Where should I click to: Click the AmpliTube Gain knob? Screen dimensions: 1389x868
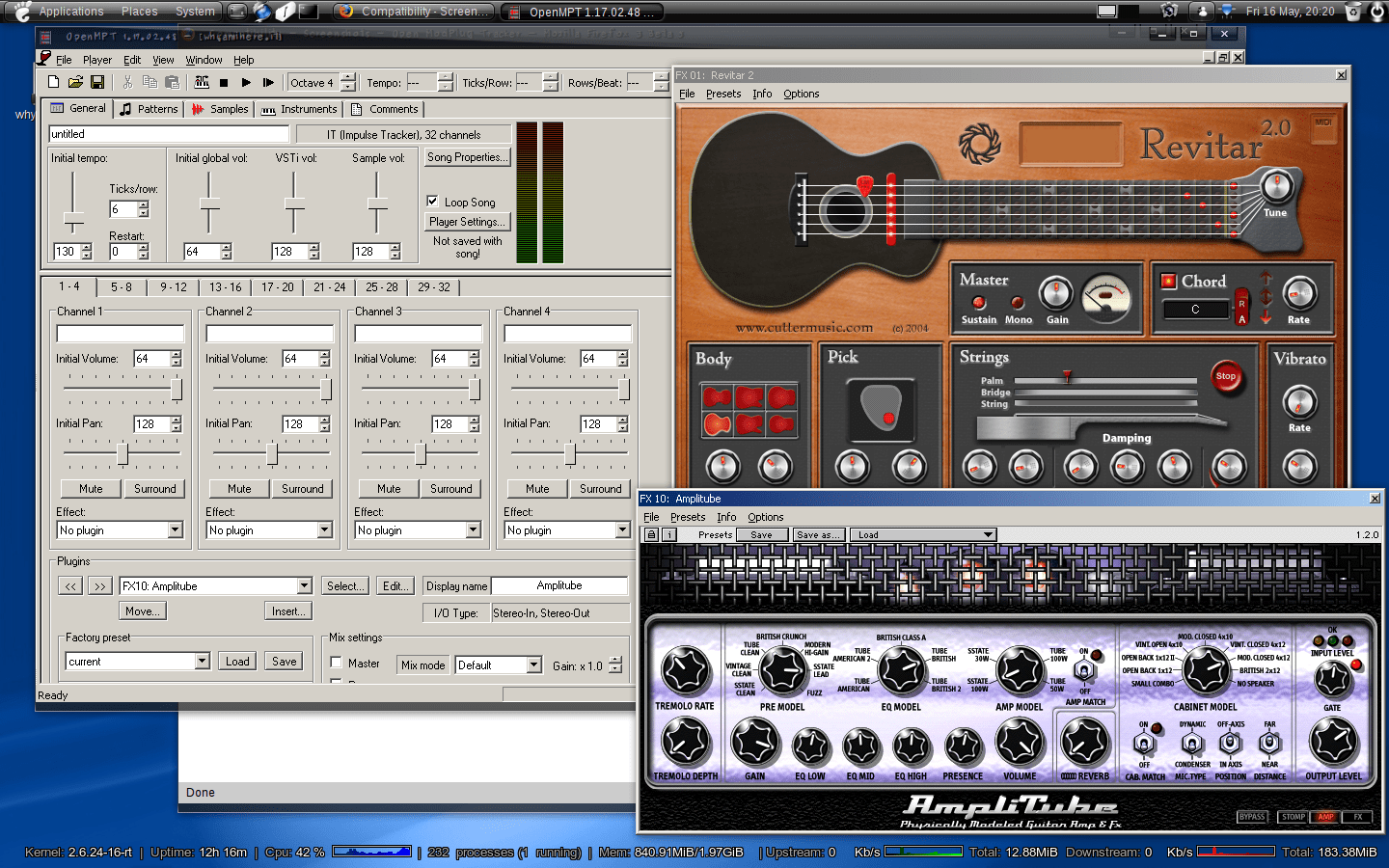pyautogui.click(x=755, y=743)
